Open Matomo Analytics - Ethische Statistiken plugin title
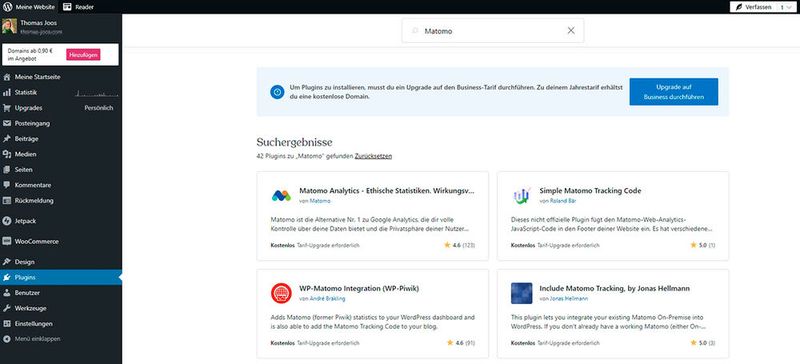800x364 pixels. click(x=387, y=190)
